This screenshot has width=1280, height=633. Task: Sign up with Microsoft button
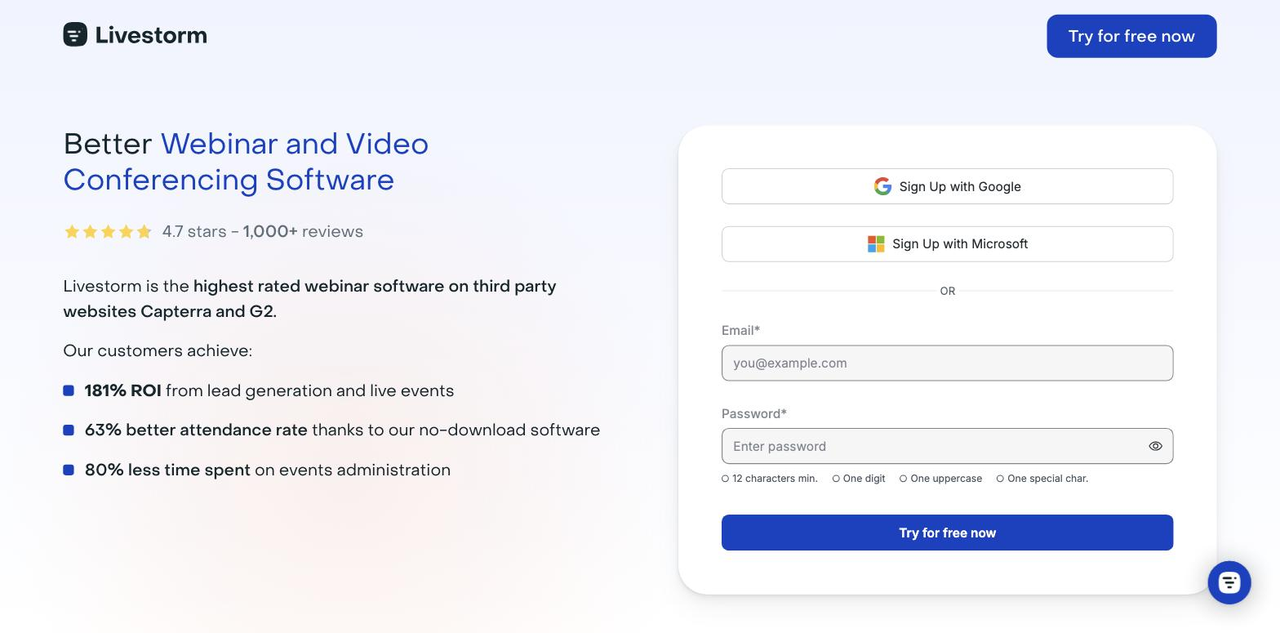pos(947,244)
